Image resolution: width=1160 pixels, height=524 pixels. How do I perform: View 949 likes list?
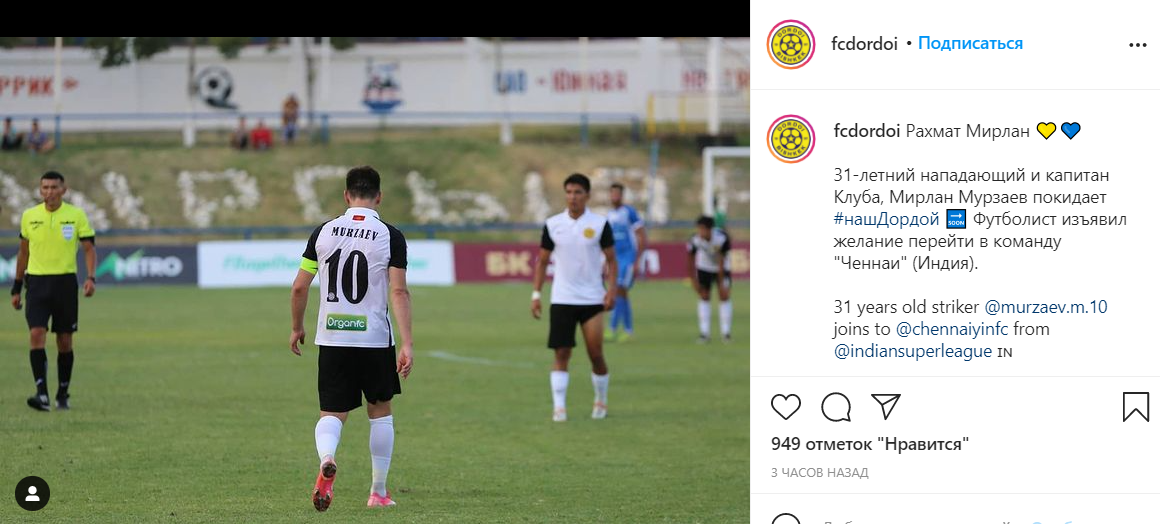click(870, 444)
